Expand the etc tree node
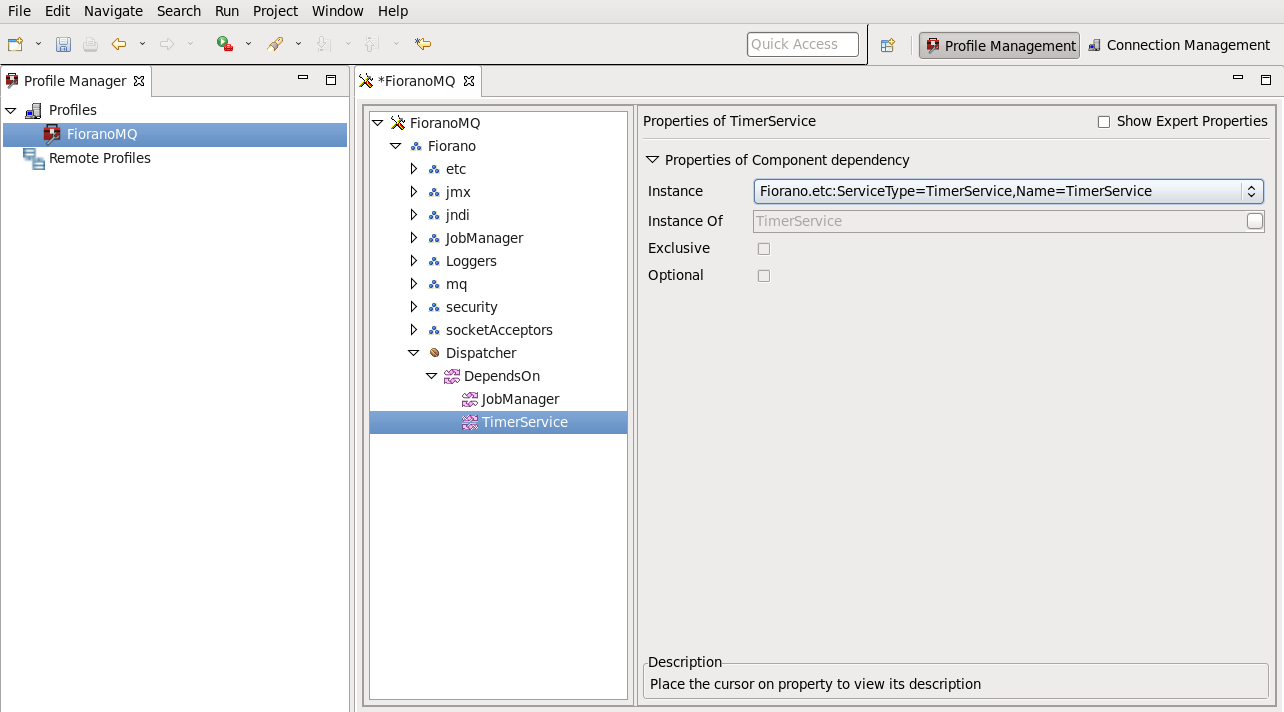This screenshot has width=1284, height=712. pyautogui.click(x=414, y=169)
